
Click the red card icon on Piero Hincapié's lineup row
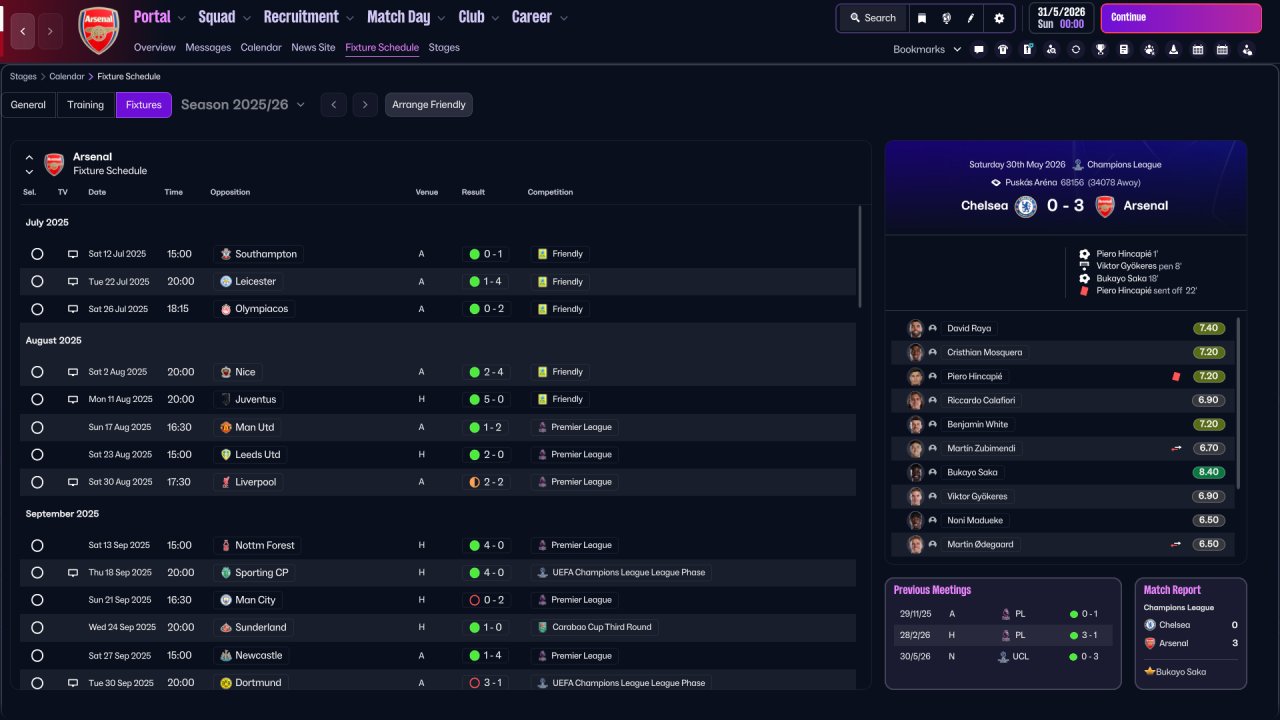coord(1176,377)
